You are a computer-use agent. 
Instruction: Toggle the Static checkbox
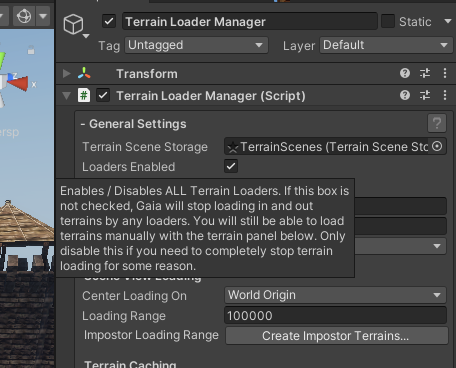pos(388,21)
